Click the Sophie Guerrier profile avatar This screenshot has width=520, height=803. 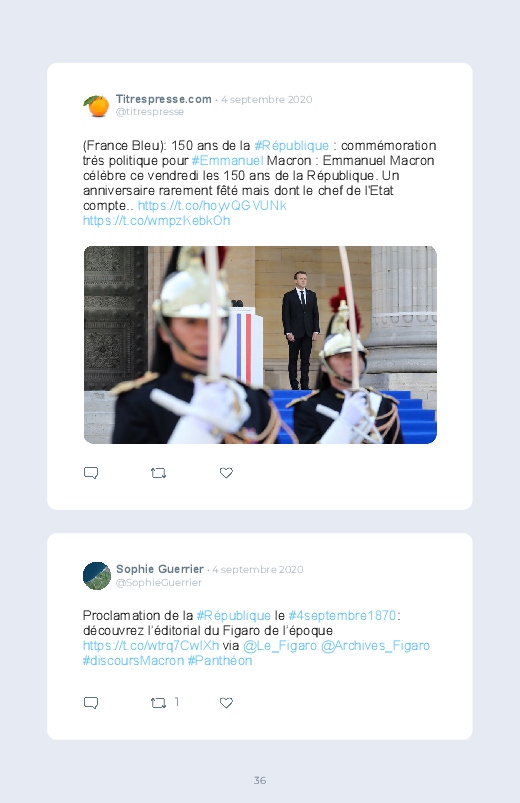(x=97, y=576)
